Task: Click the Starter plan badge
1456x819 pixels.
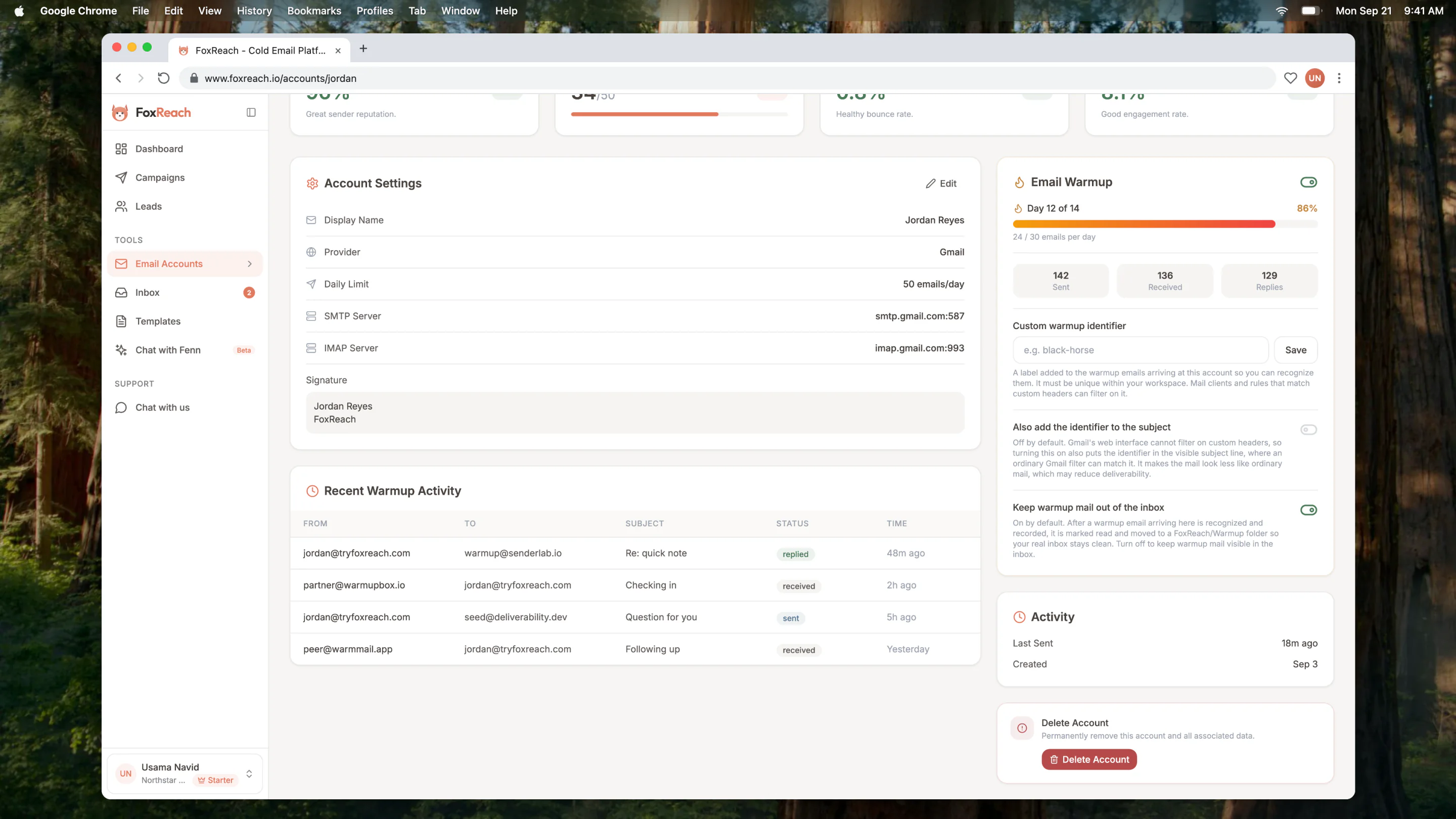Action: coord(215,781)
